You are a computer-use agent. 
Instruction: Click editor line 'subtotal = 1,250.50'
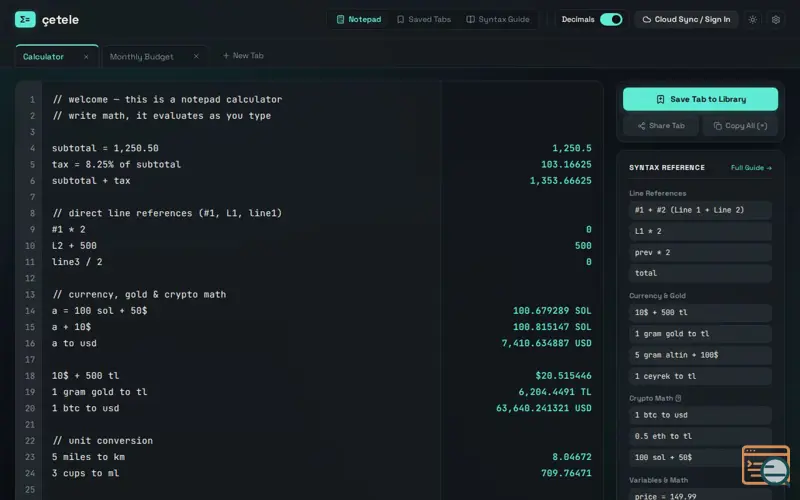point(105,148)
